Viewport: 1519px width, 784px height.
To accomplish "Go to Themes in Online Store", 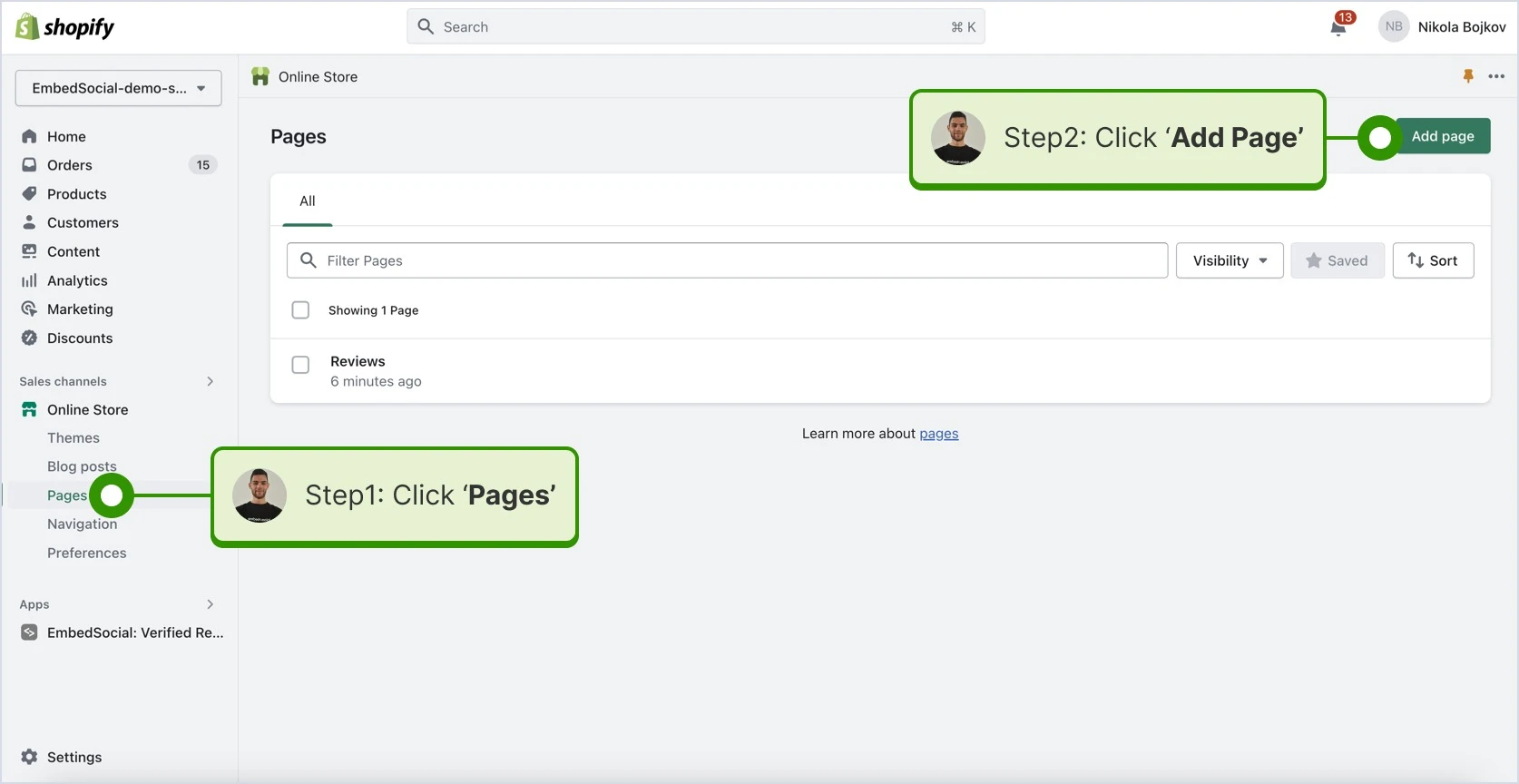I will pos(73,437).
